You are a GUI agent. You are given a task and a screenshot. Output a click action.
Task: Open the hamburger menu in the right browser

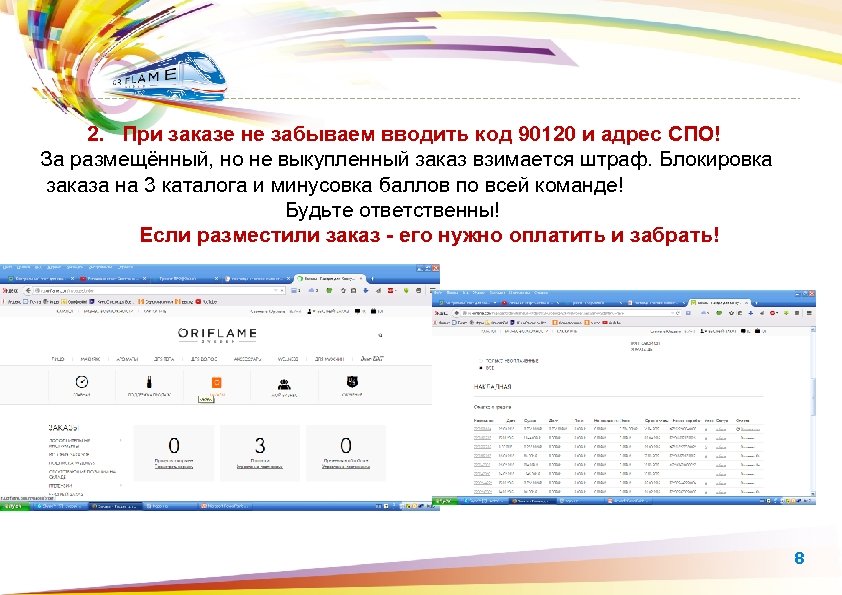(x=809, y=313)
